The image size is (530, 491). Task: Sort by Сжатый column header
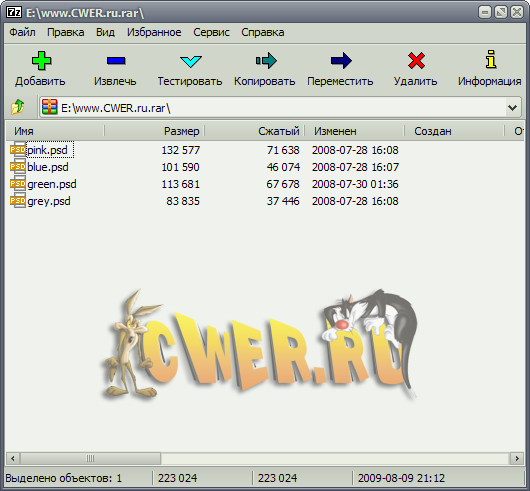pyautogui.click(x=255, y=131)
